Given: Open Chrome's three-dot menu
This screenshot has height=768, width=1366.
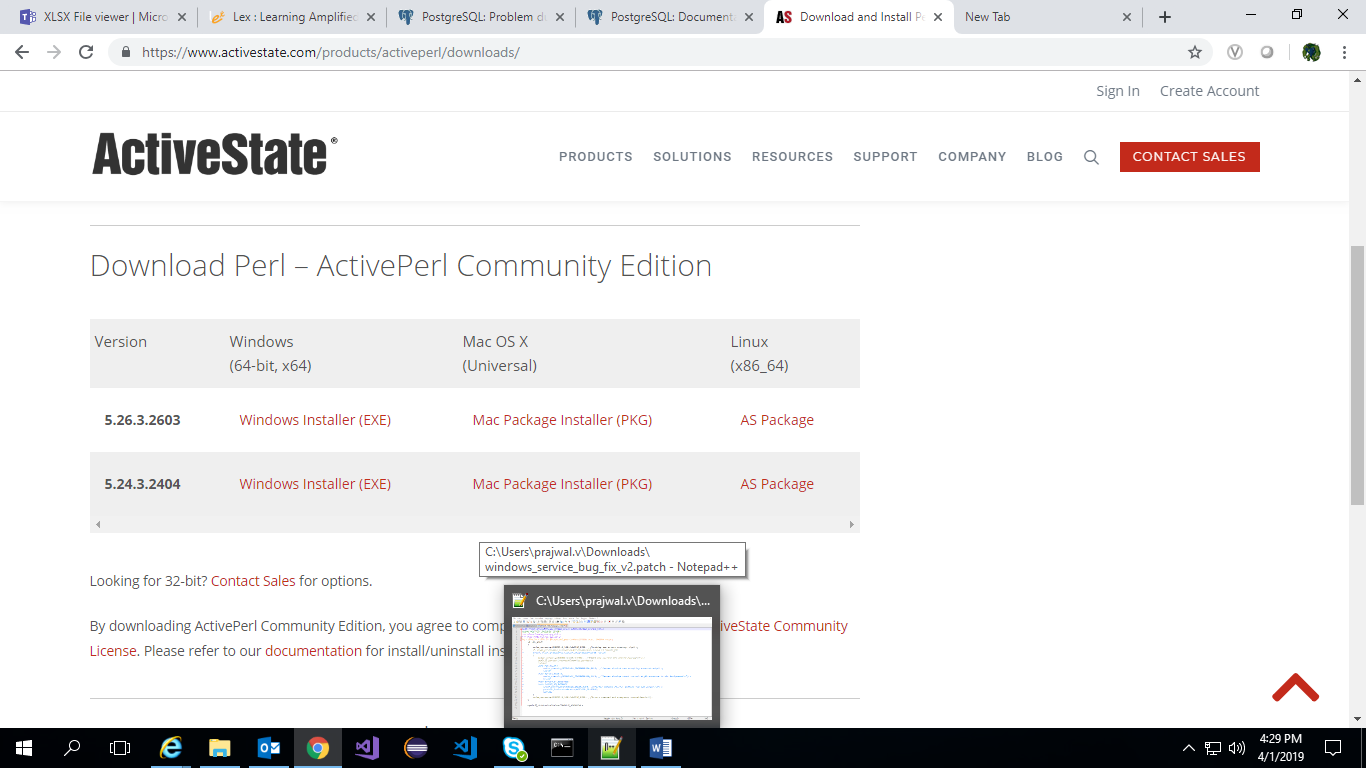Looking at the screenshot, I should click(x=1345, y=52).
